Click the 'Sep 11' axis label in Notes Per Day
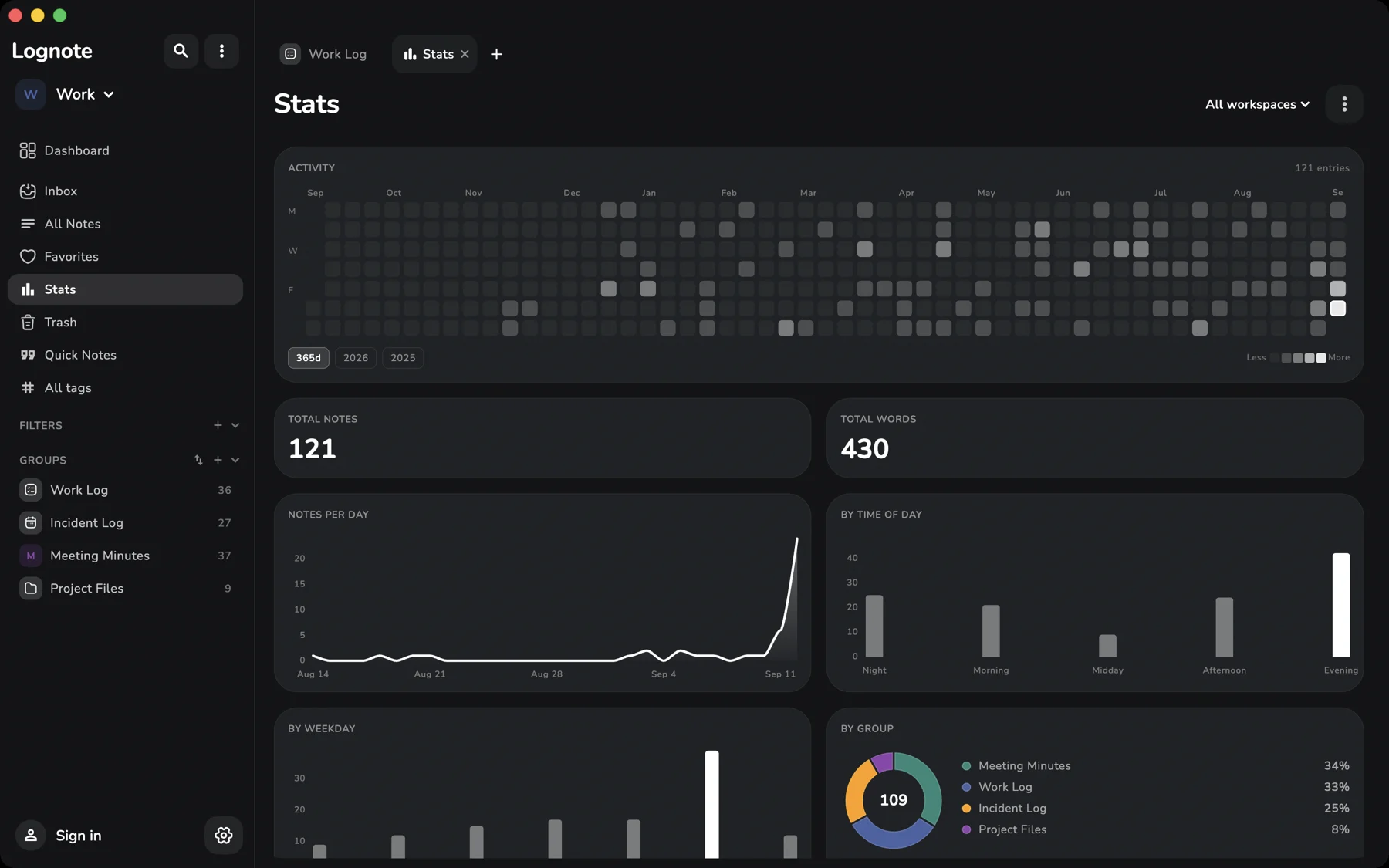 click(780, 674)
